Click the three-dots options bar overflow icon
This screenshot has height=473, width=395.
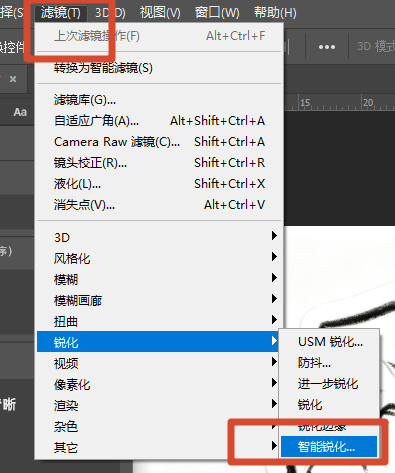pos(327,47)
